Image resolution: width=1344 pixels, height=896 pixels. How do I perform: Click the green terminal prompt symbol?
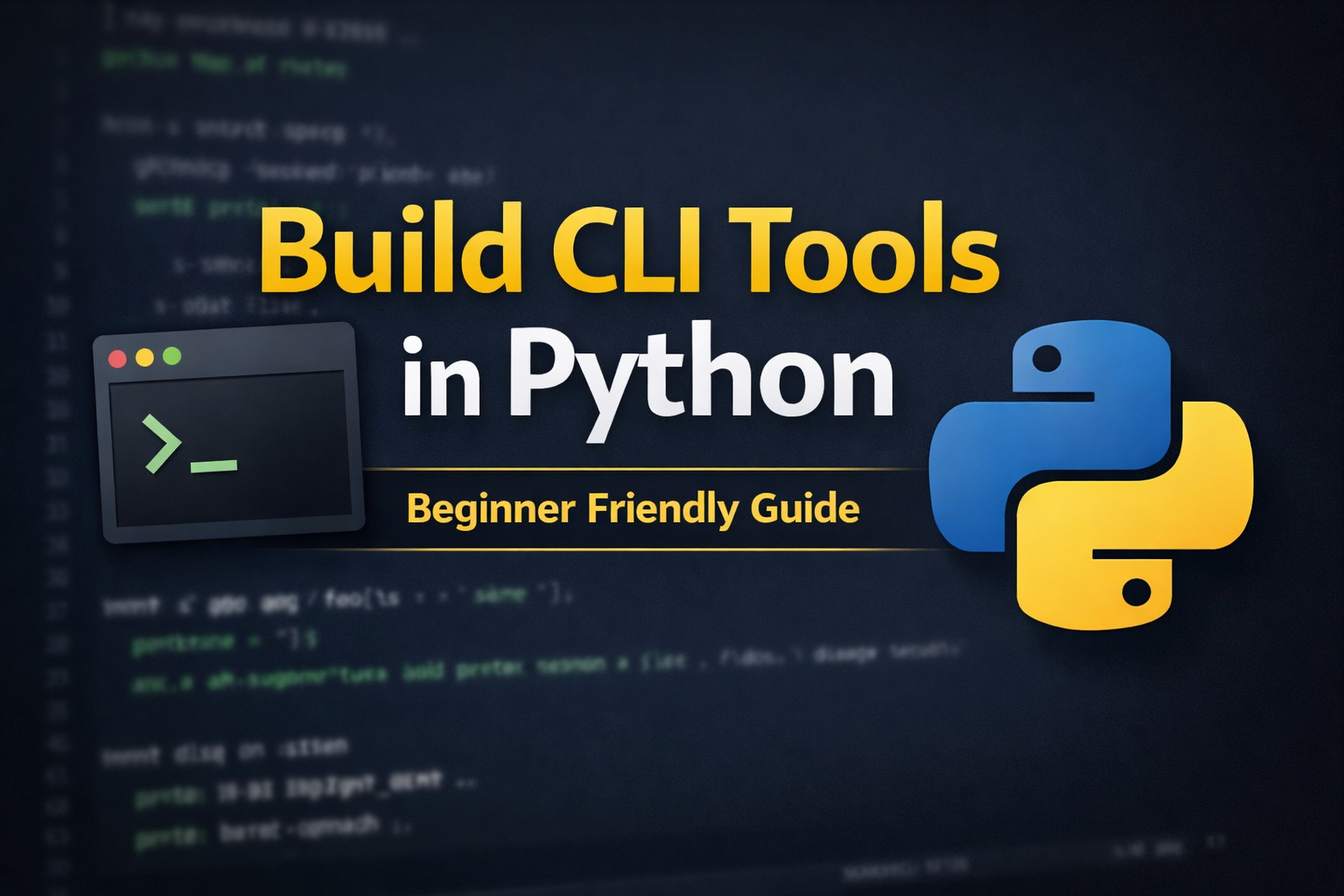pyautogui.click(x=190, y=444)
